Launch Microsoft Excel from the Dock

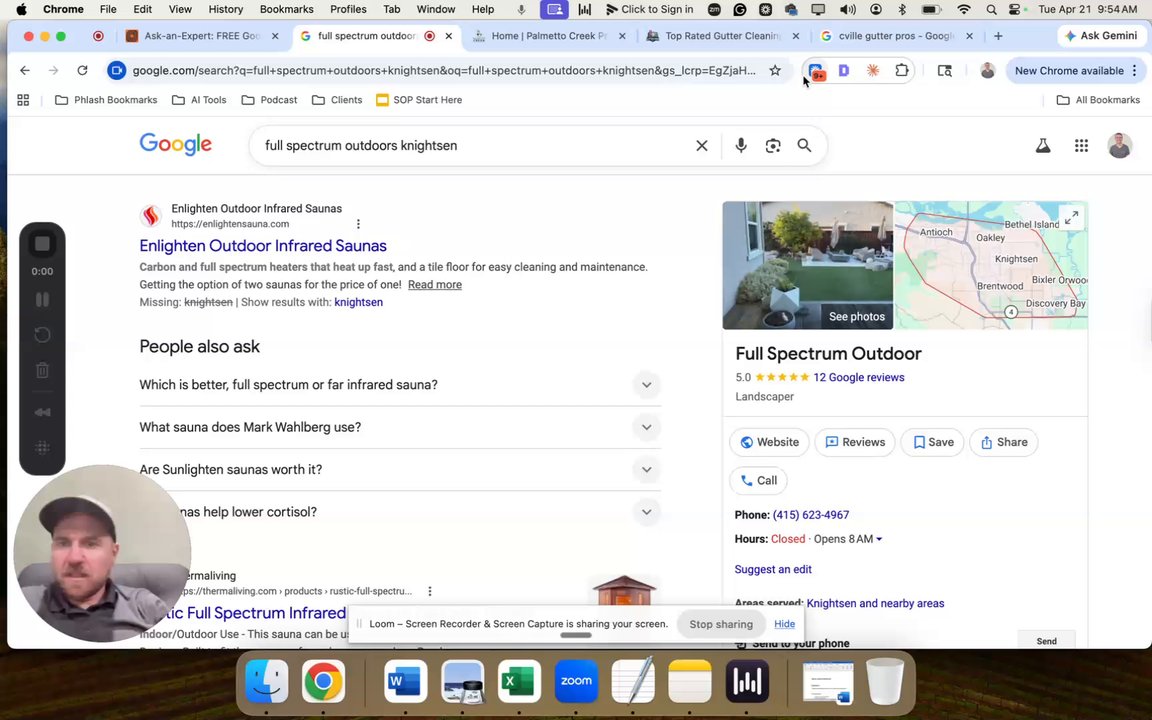click(x=519, y=681)
